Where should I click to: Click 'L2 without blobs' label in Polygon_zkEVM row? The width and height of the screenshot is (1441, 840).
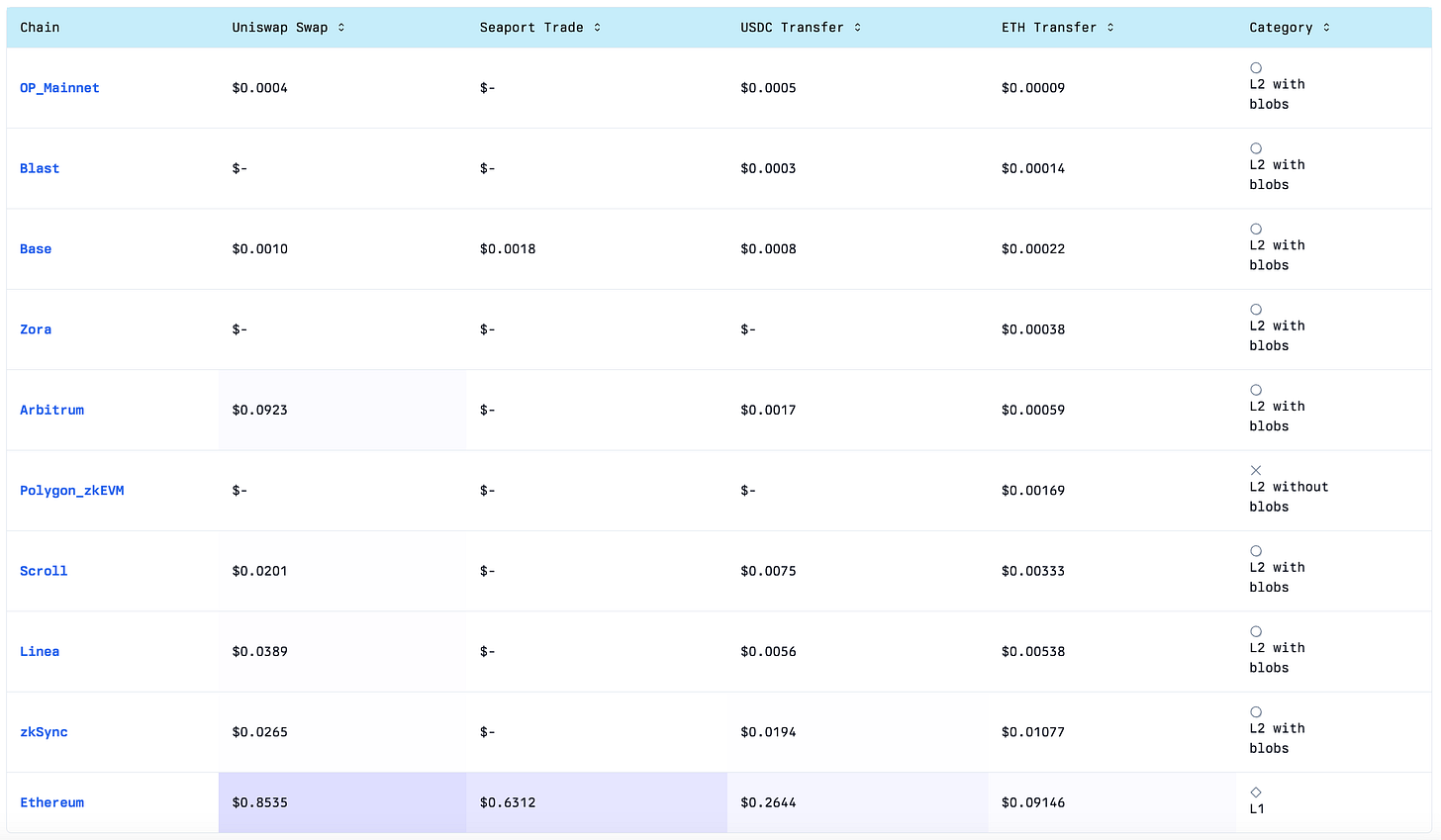1289,497
